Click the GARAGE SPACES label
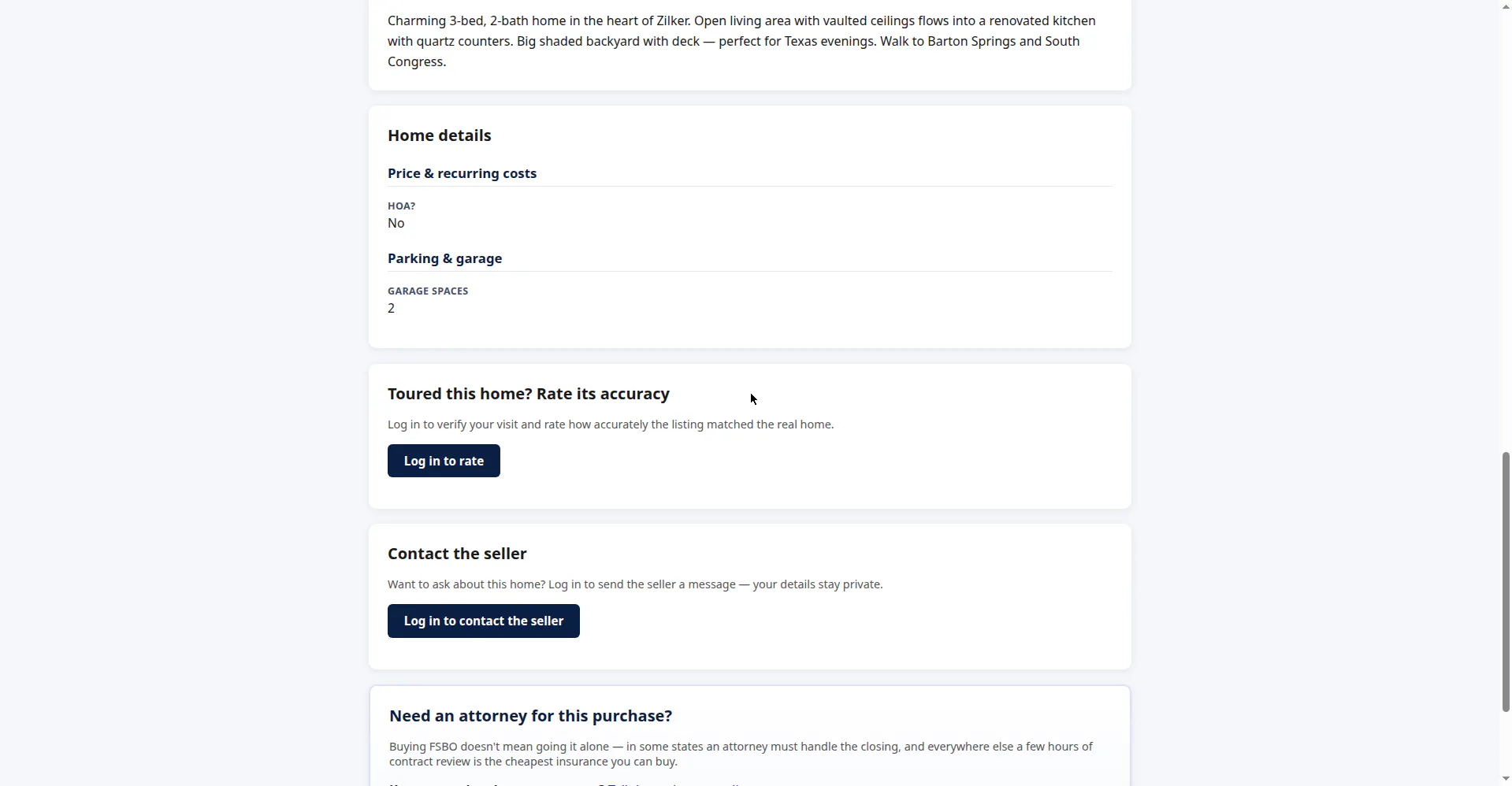The height and width of the screenshot is (786, 1512). click(x=428, y=291)
